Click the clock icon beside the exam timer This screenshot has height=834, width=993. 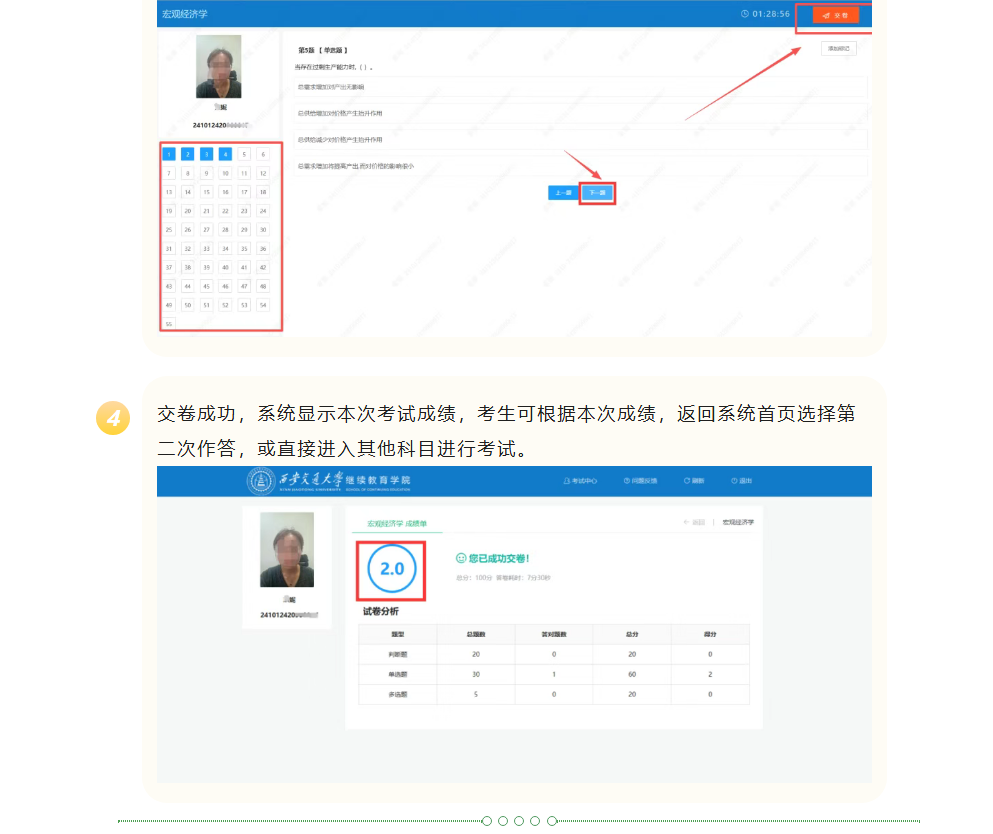744,14
